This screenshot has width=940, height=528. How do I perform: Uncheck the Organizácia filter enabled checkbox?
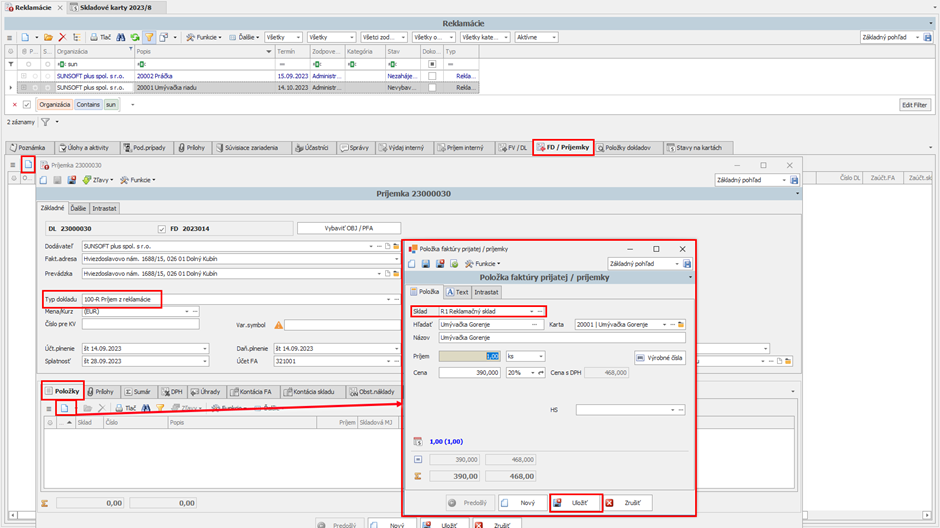pos(27,104)
